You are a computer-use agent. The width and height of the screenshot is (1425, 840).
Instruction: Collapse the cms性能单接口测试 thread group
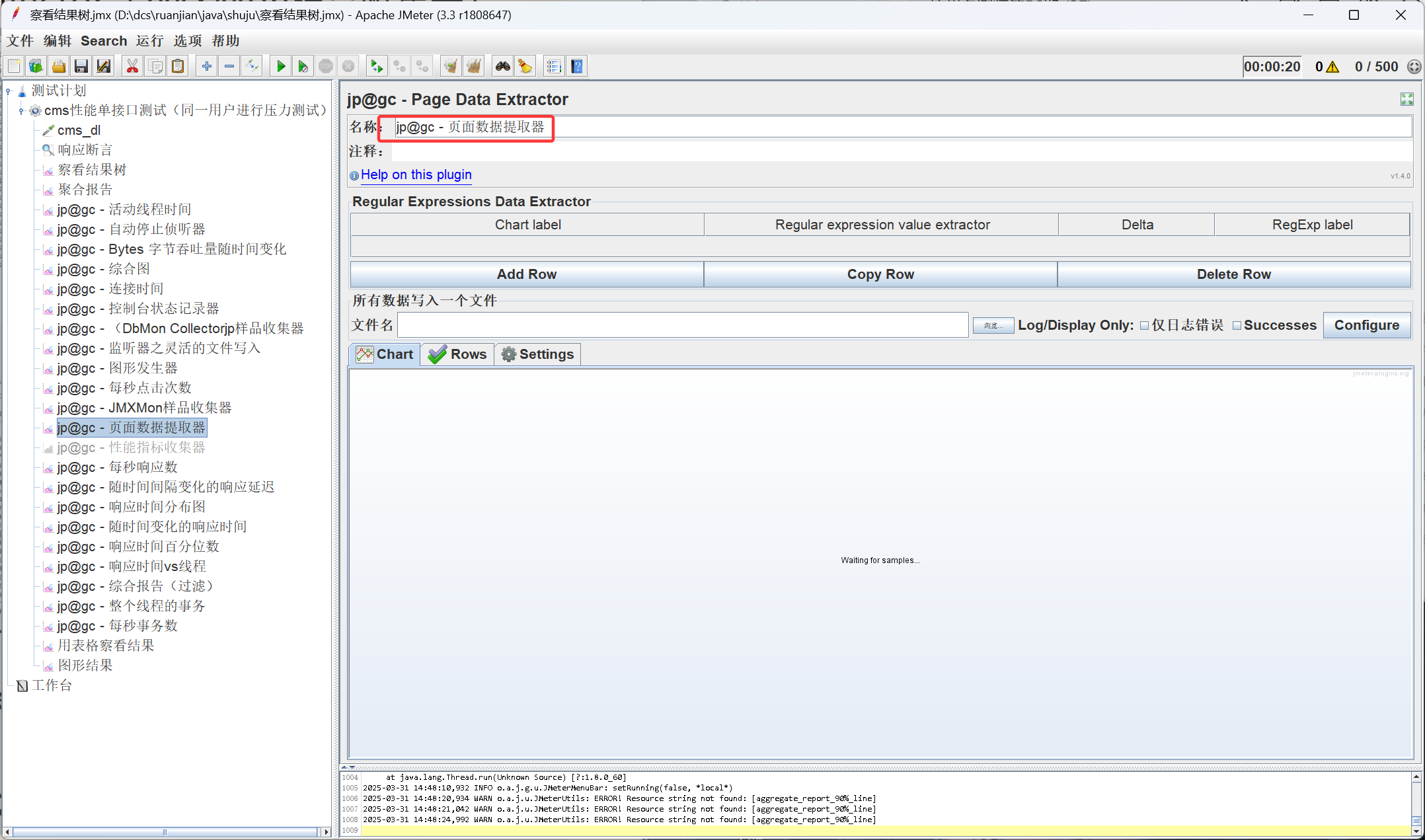(x=21, y=111)
